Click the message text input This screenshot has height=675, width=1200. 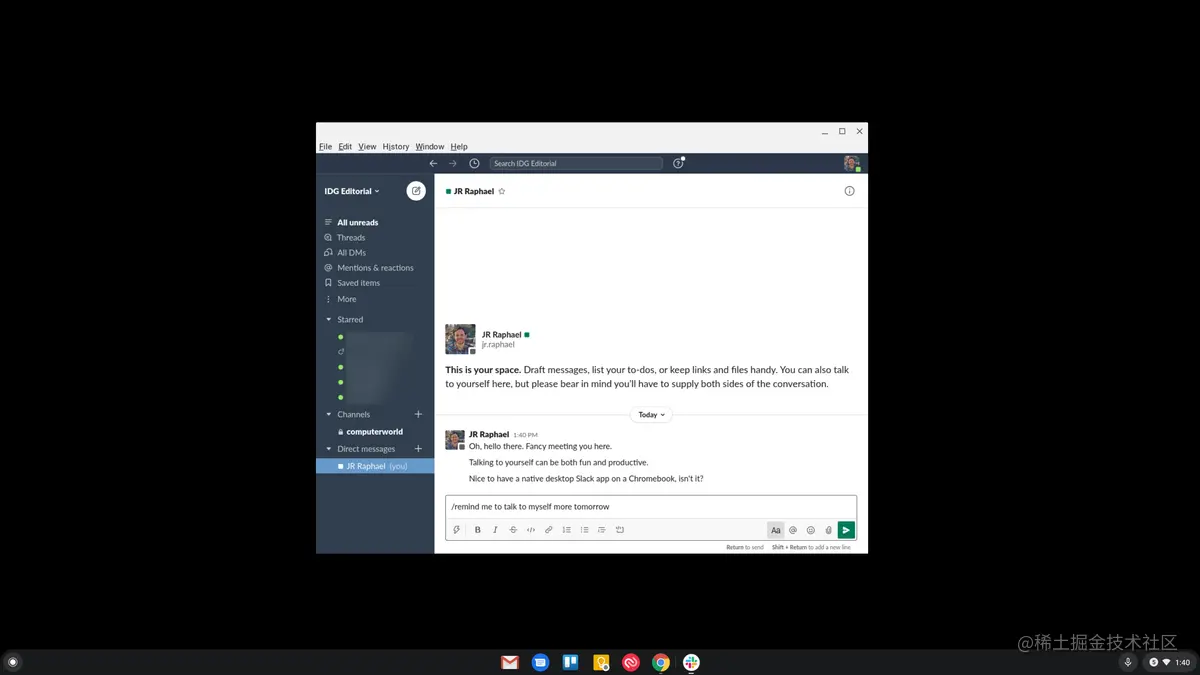point(651,507)
